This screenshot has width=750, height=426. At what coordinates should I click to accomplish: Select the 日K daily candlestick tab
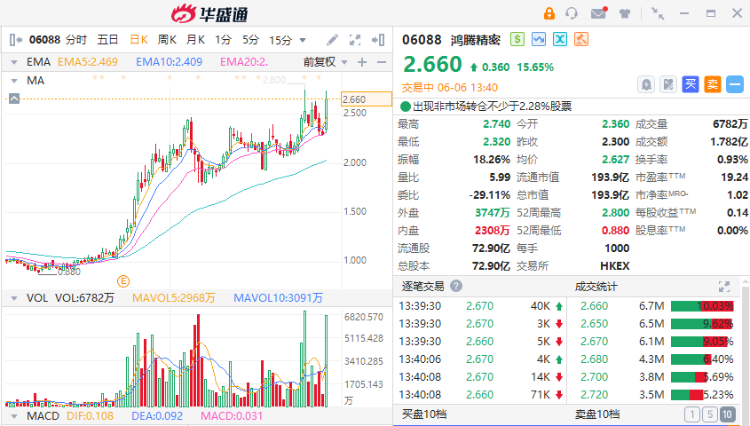(139, 40)
